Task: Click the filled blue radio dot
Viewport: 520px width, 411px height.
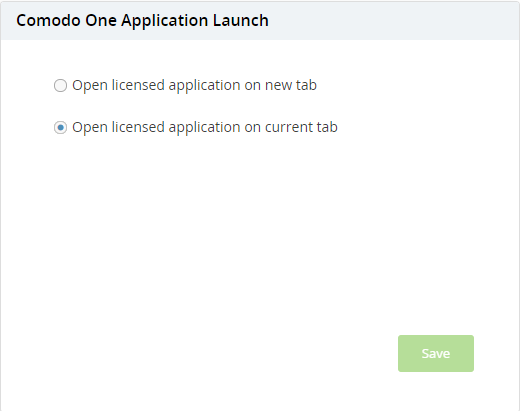Action: point(60,127)
